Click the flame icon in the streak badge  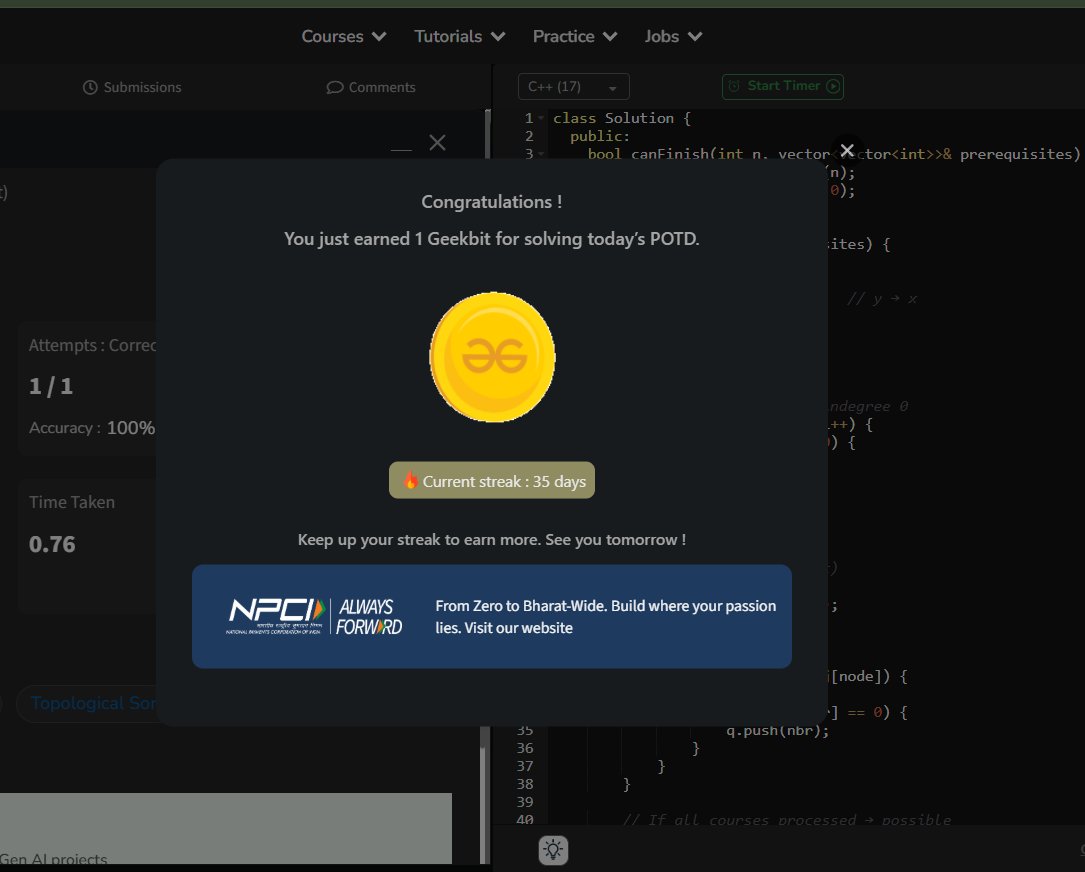coord(410,480)
